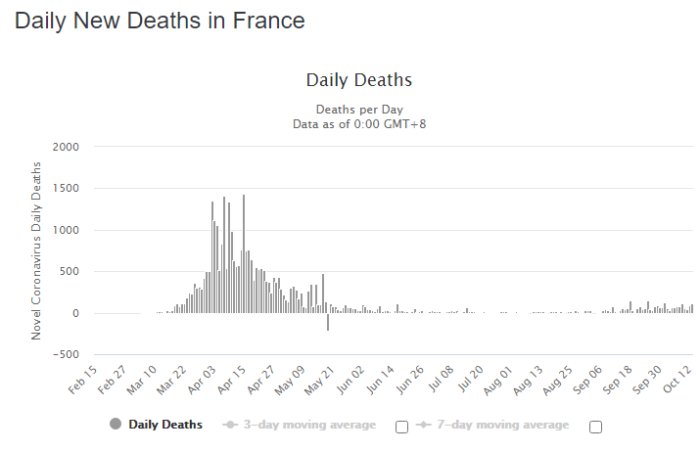
Task: Click the tallest bar near Apr 15
Action: (243, 254)
